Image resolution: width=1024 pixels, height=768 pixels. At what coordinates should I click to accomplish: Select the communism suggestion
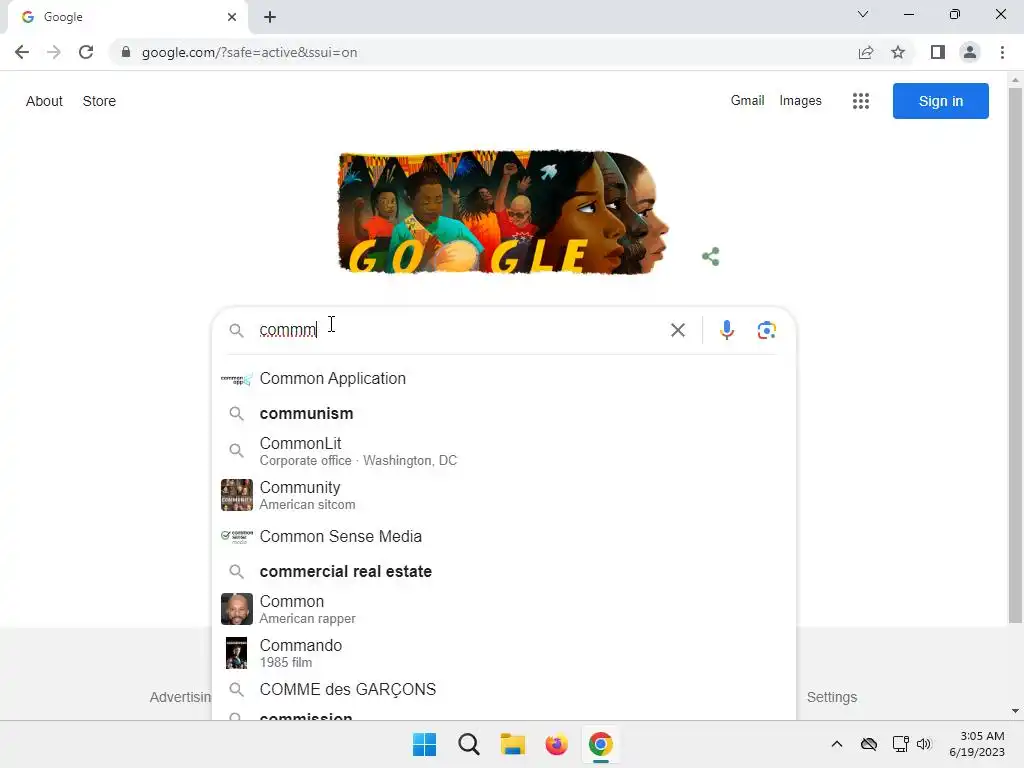pos(504,413)
